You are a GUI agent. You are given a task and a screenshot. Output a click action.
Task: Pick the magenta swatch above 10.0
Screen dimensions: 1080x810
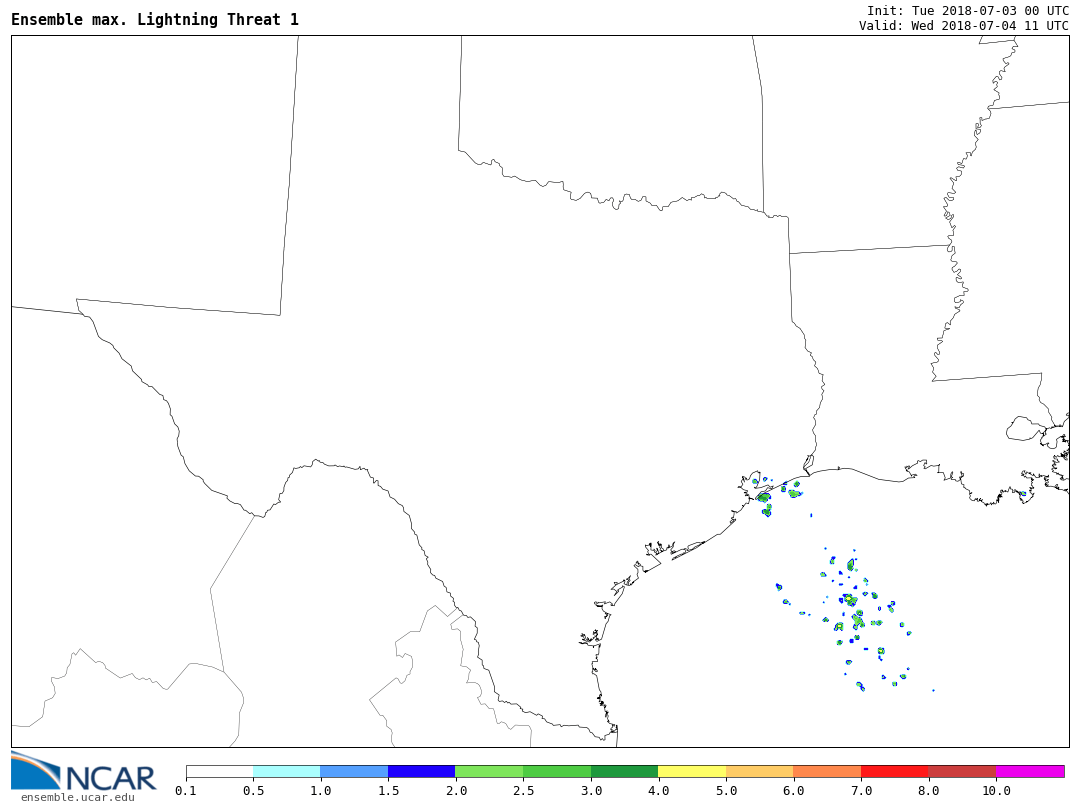click(1030, 771)
